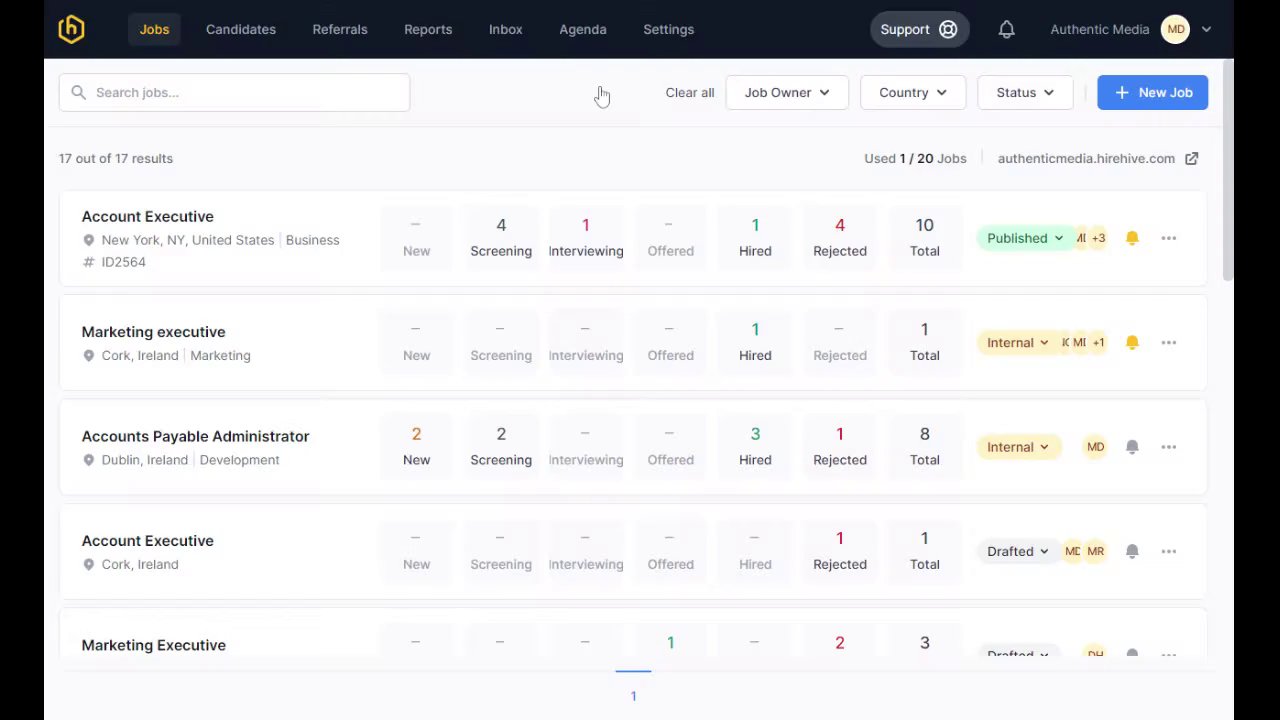Toggle notification bell for Accounts Payable Administrator
The image size is (1280, 720).
(x=1132, y=447)
